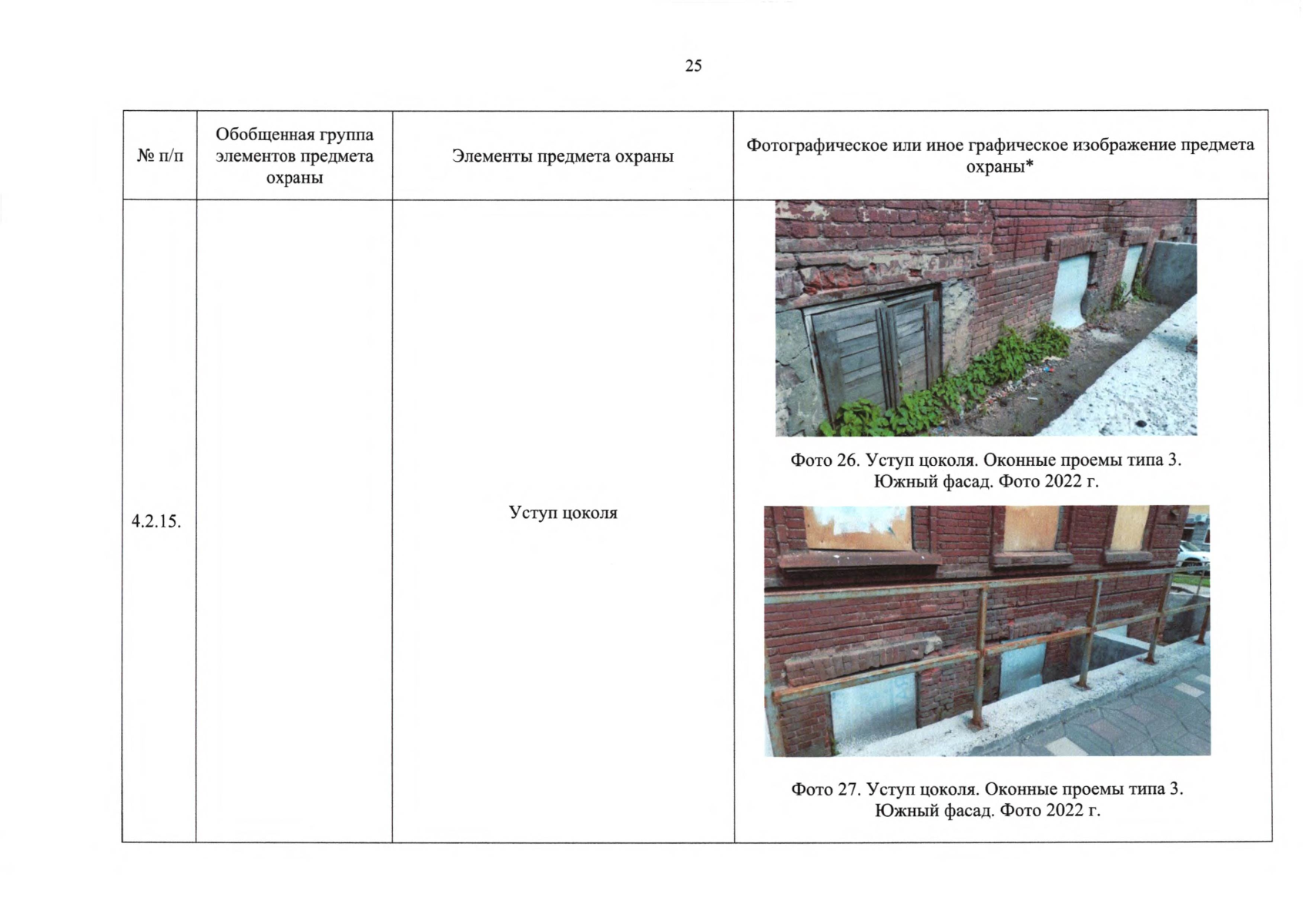Select the "Уступ цоколя" cell text
The height and width of the screenshot is (924, 1303).
pyautogui.click(x=562, y=513)
